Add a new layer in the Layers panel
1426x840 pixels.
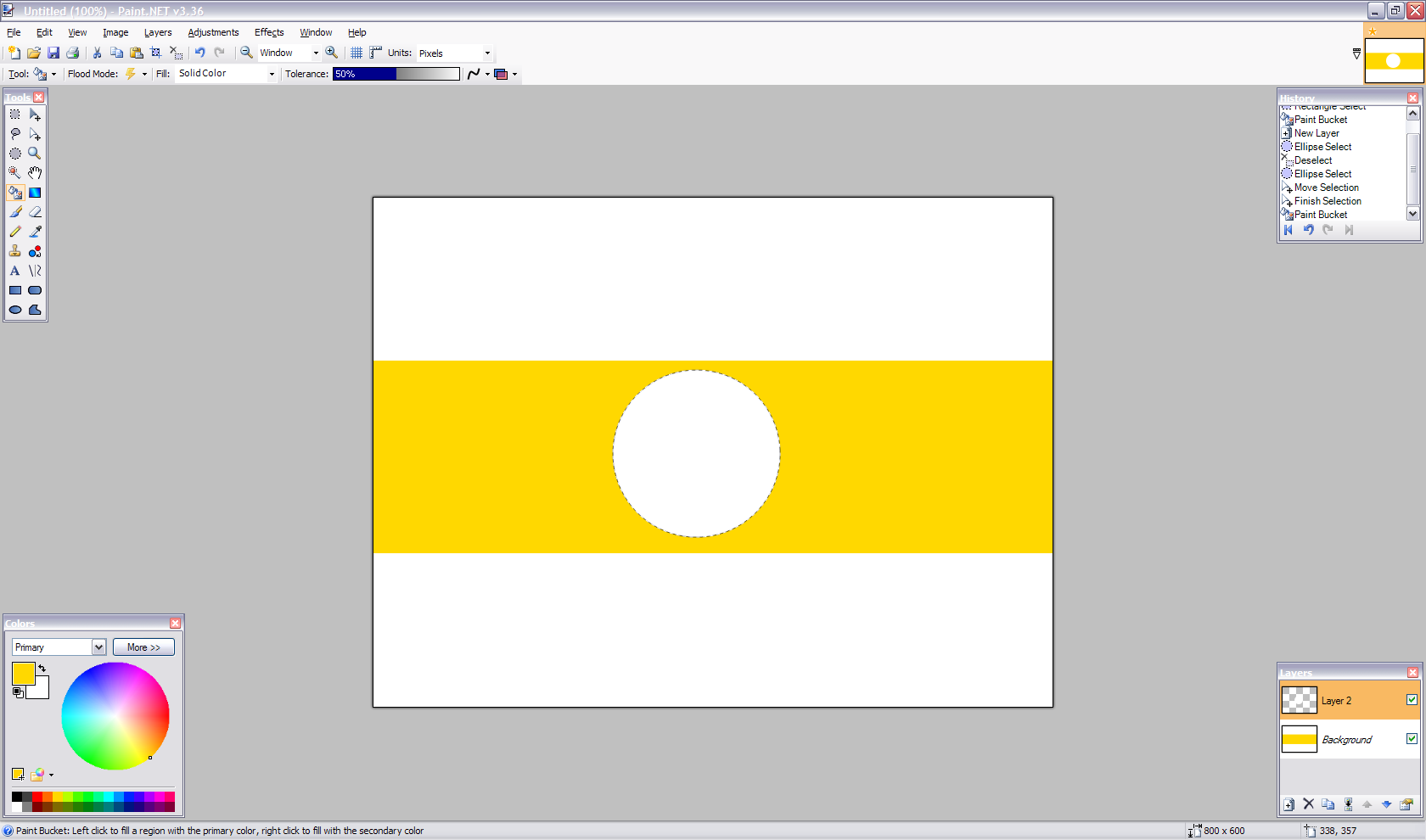point(1288,804)
